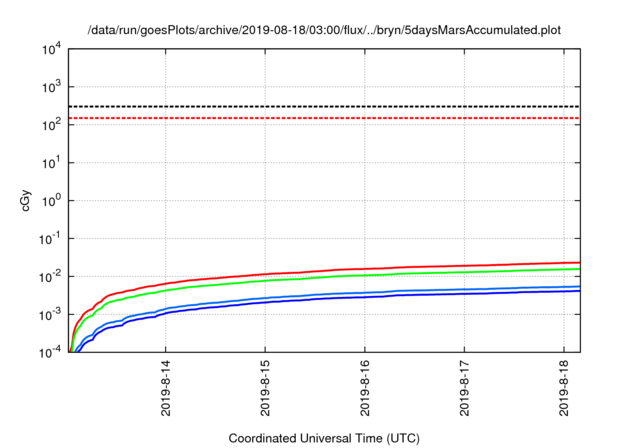The image size is (640, 448).
Task: Select the 10^-4 y-axis label
Action: [x=49, y=352]
